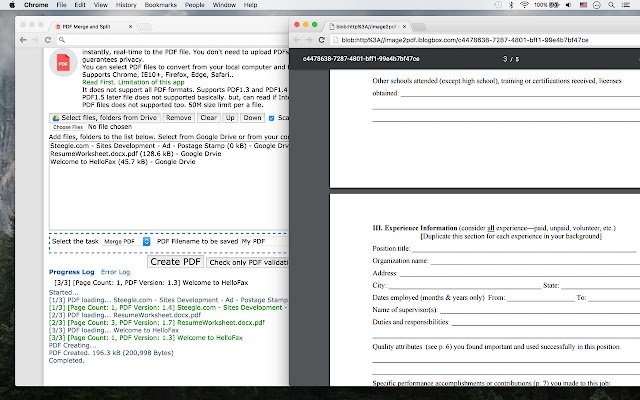The image size is (640, 400).
Task: Open the Bookmarks menu
Action: (x=160, y=5)
